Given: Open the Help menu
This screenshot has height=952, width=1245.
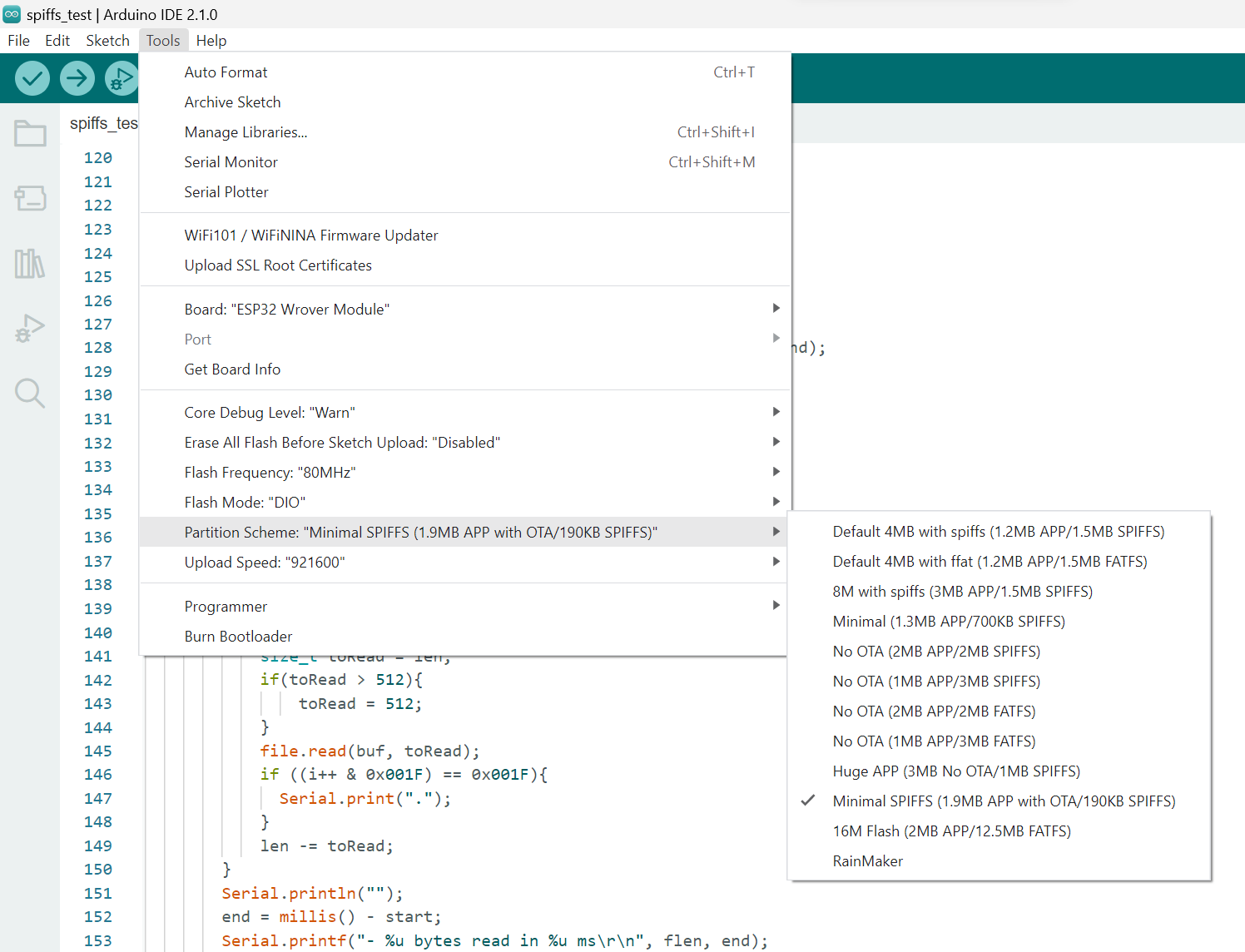Looking at the screenshot, I should 211,41.
